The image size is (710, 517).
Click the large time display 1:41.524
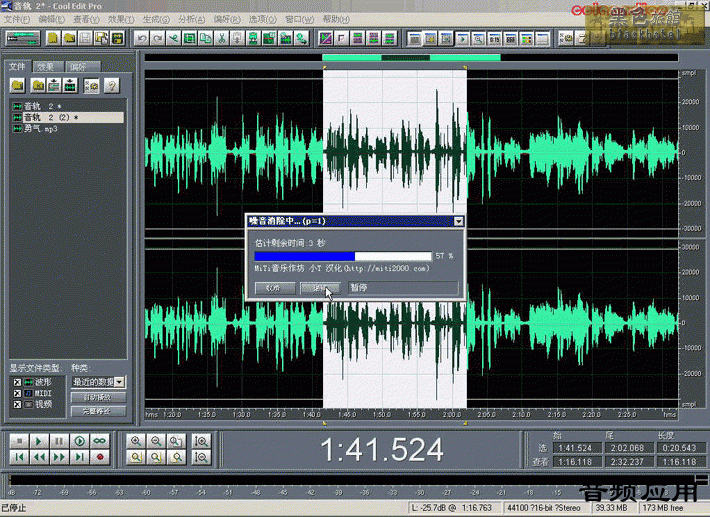pos(381,450)
